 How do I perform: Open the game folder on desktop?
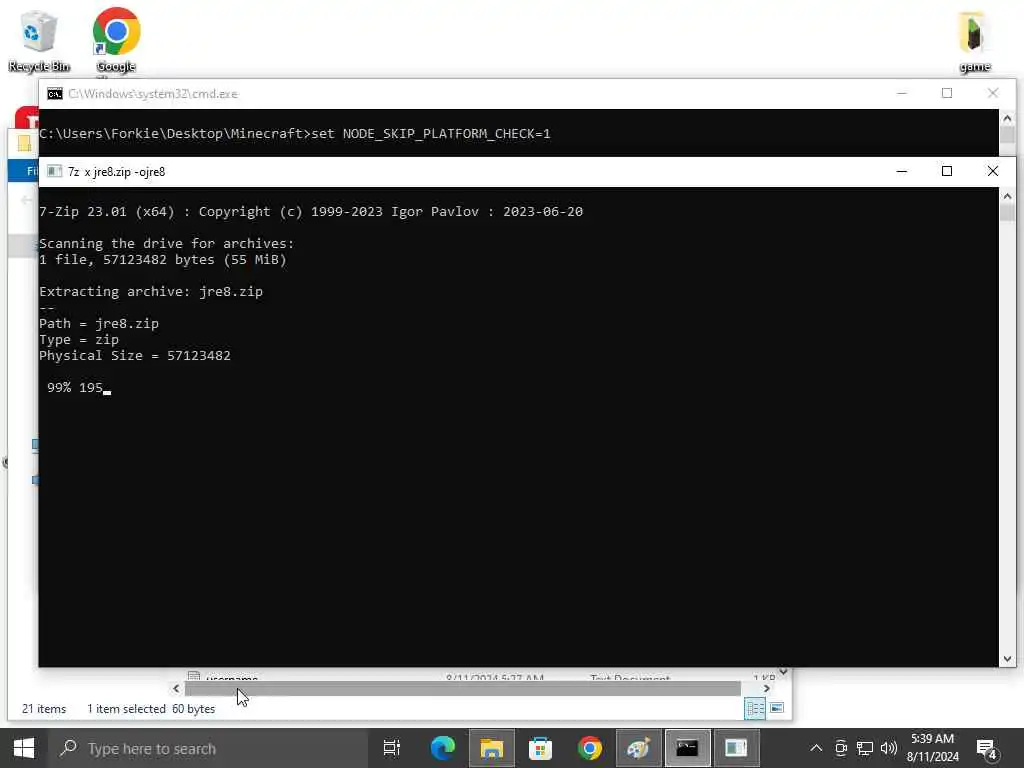point(974,40)
